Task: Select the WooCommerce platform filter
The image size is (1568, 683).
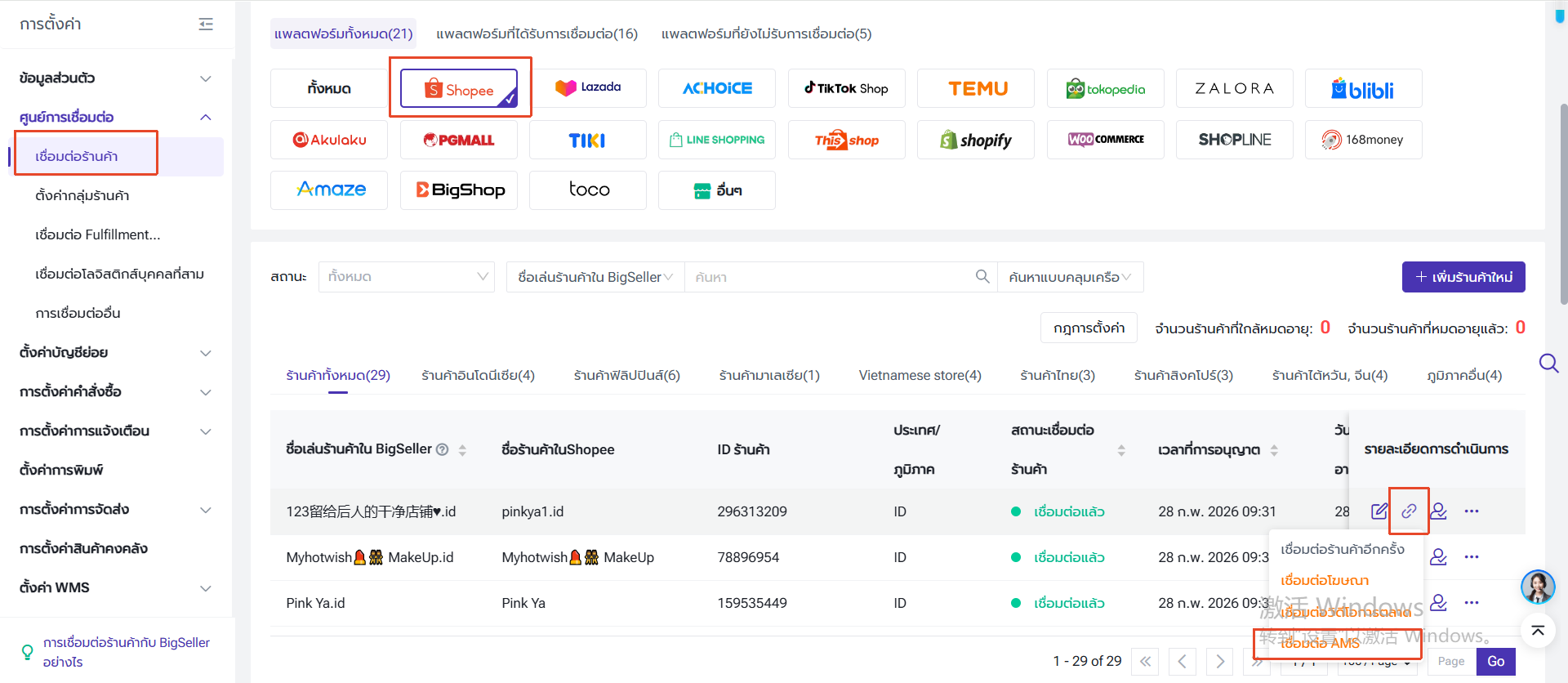Action: (1106, 140)
